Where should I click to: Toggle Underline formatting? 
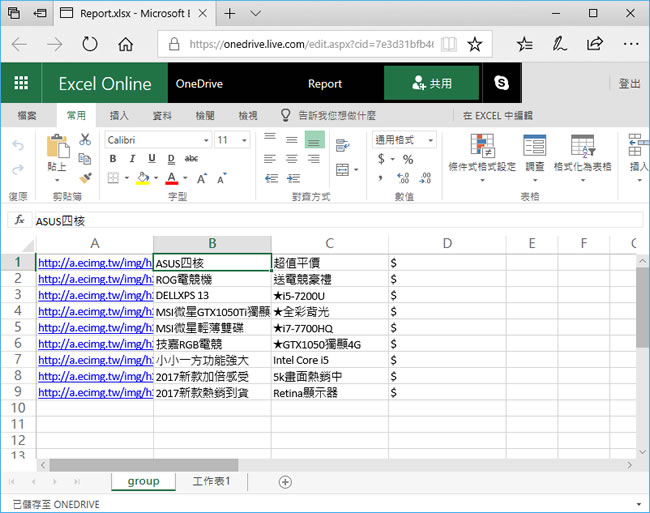[152, 158]
